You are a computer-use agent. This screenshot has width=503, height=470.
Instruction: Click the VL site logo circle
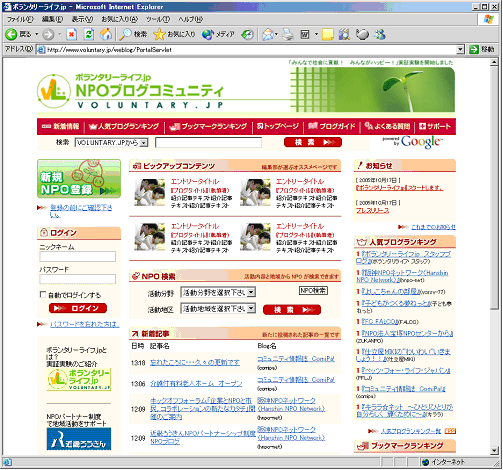(x=54, y=91)
